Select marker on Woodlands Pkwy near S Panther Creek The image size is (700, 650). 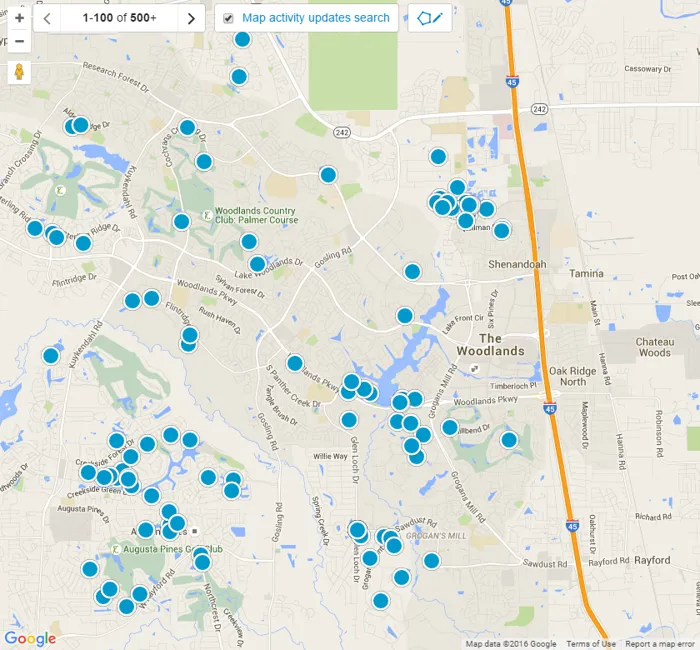click(295, 363)
